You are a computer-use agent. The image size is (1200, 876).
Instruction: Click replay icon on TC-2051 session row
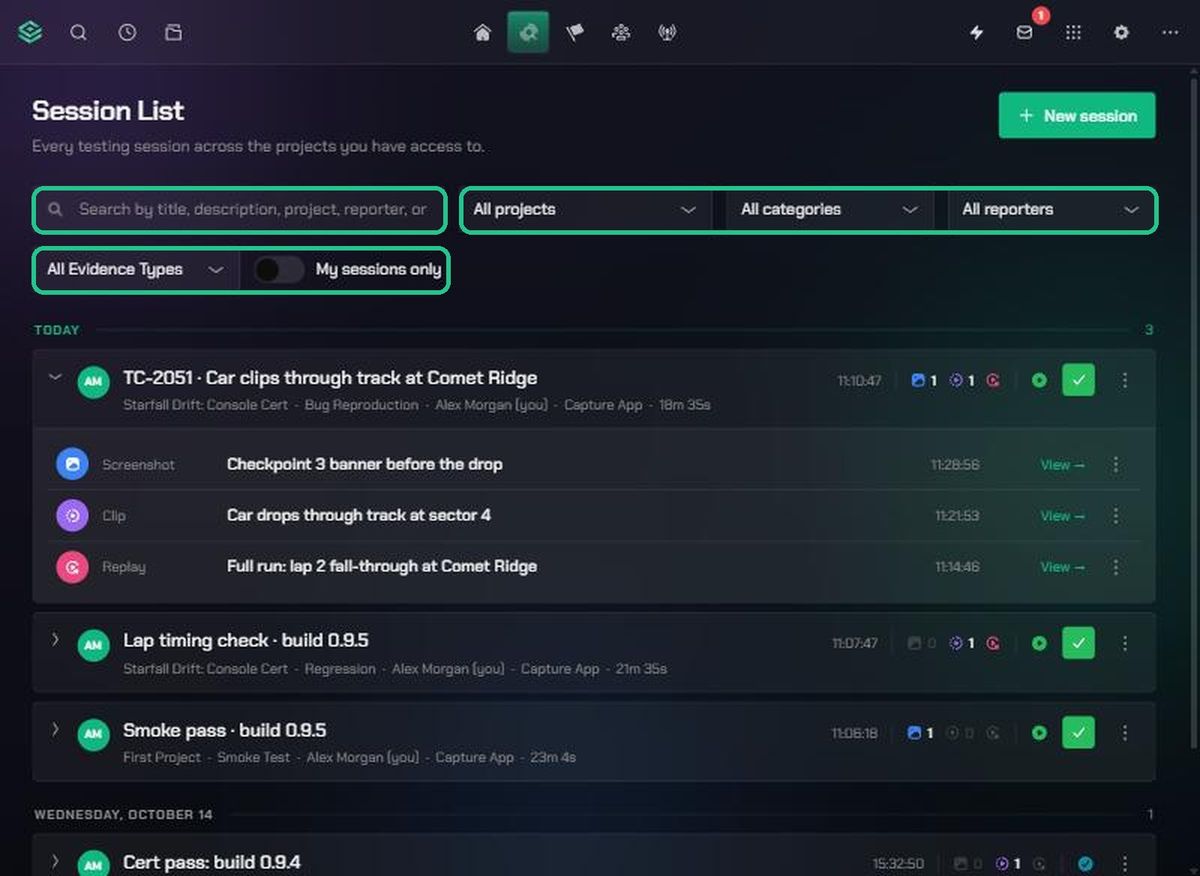(993, 380)
